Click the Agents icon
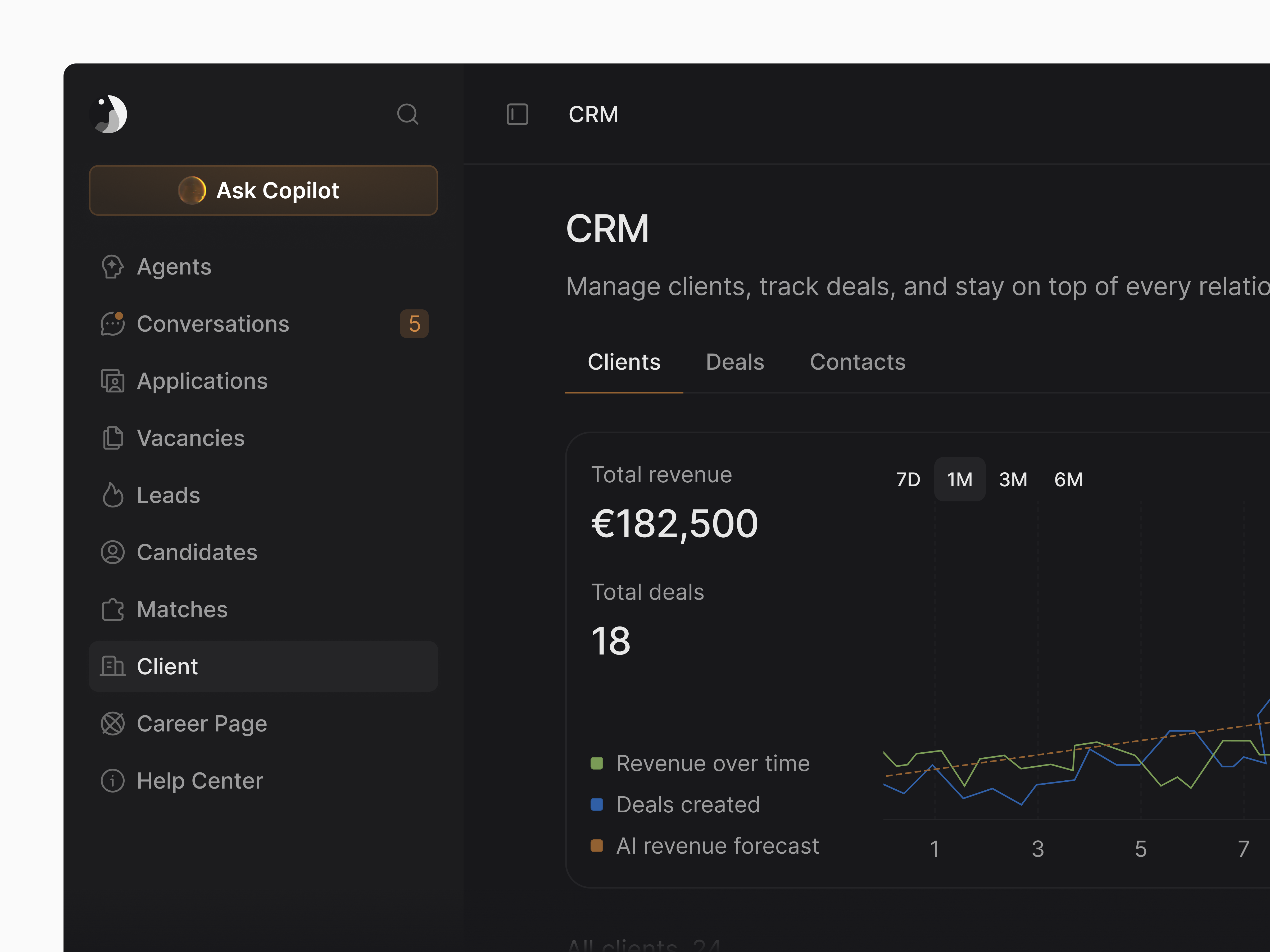The width and height of the screenshot is (1270, 952). (x=112, y=267)
